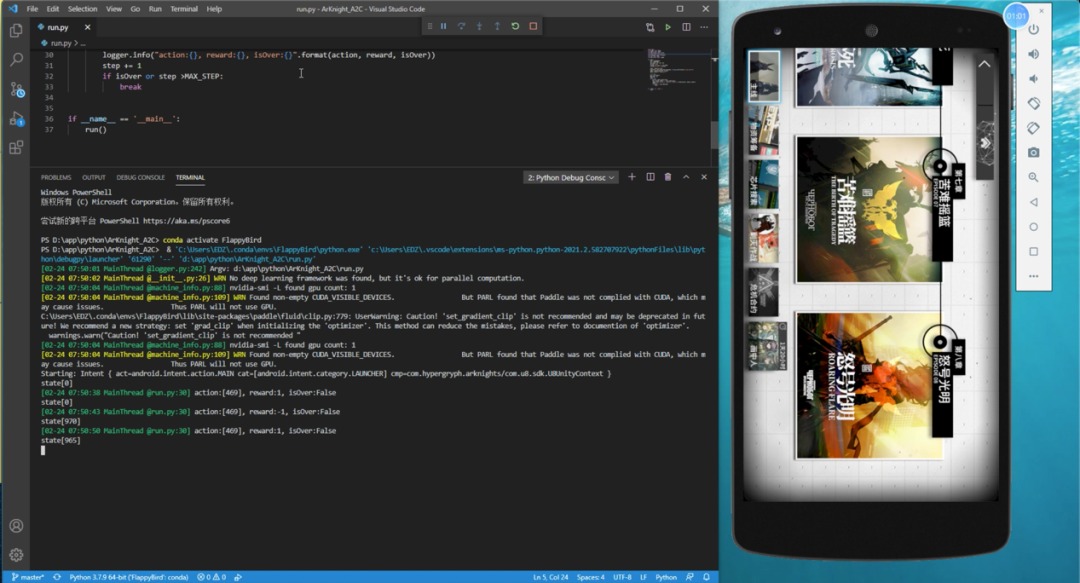This screenshot has height=583, width=1080.
Task: Open the File menu
Action: coord(32,9)
